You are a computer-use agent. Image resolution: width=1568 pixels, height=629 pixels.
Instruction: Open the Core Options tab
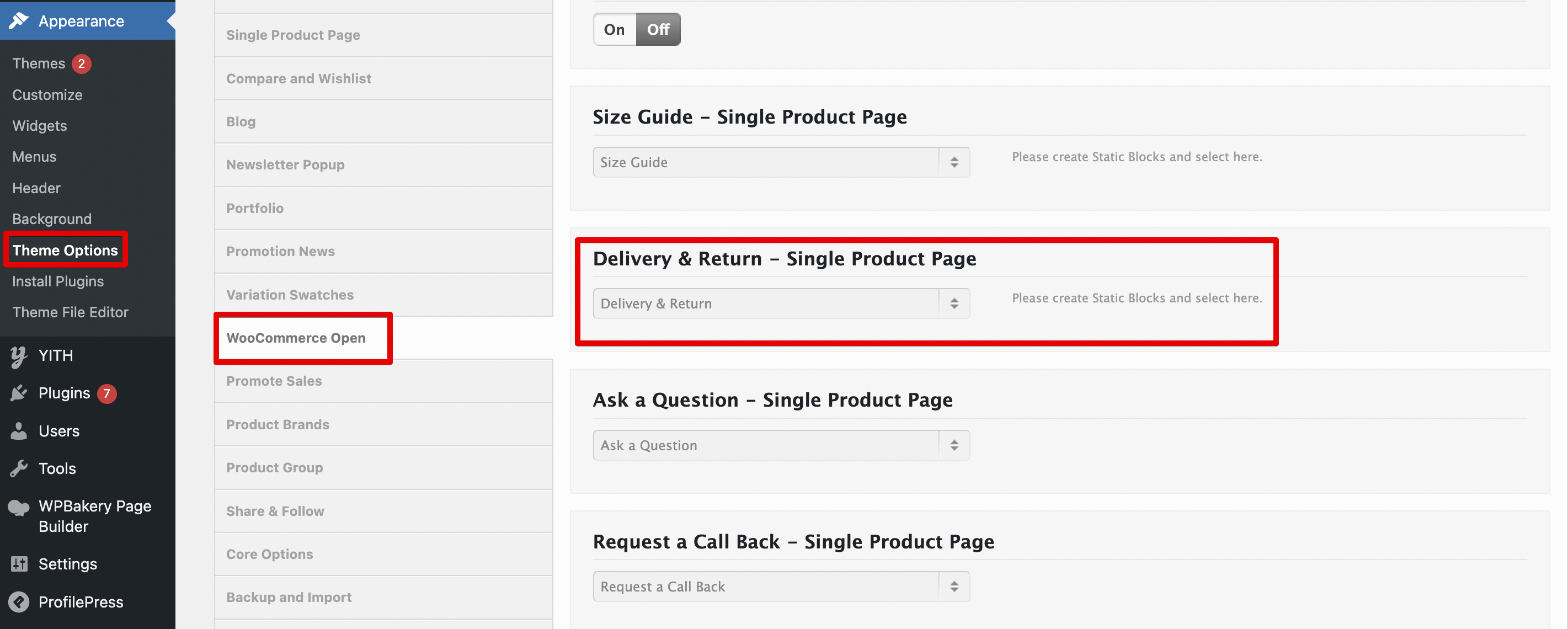pos(383,554)
